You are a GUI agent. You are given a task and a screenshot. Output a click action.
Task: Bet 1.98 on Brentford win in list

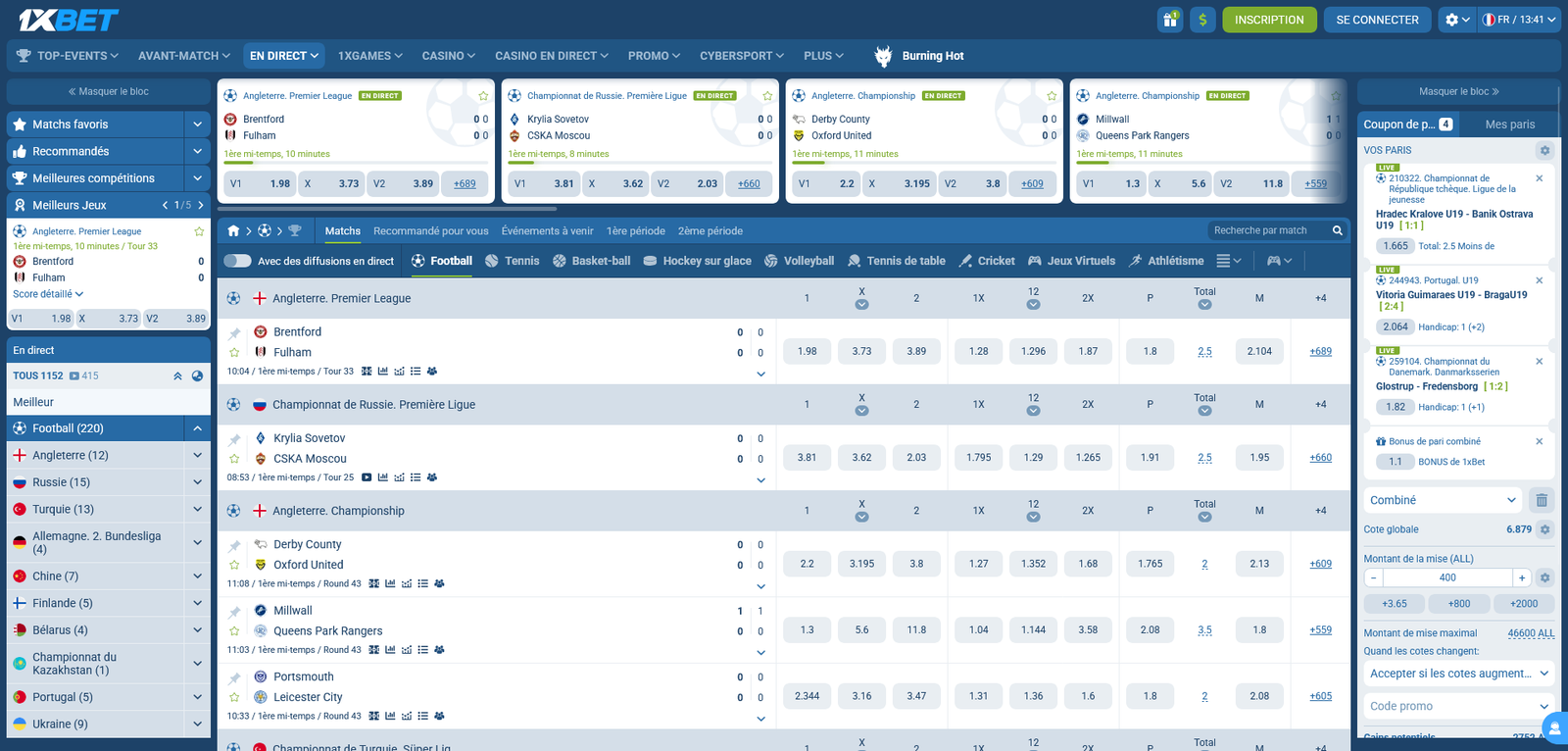pos(808,351)
